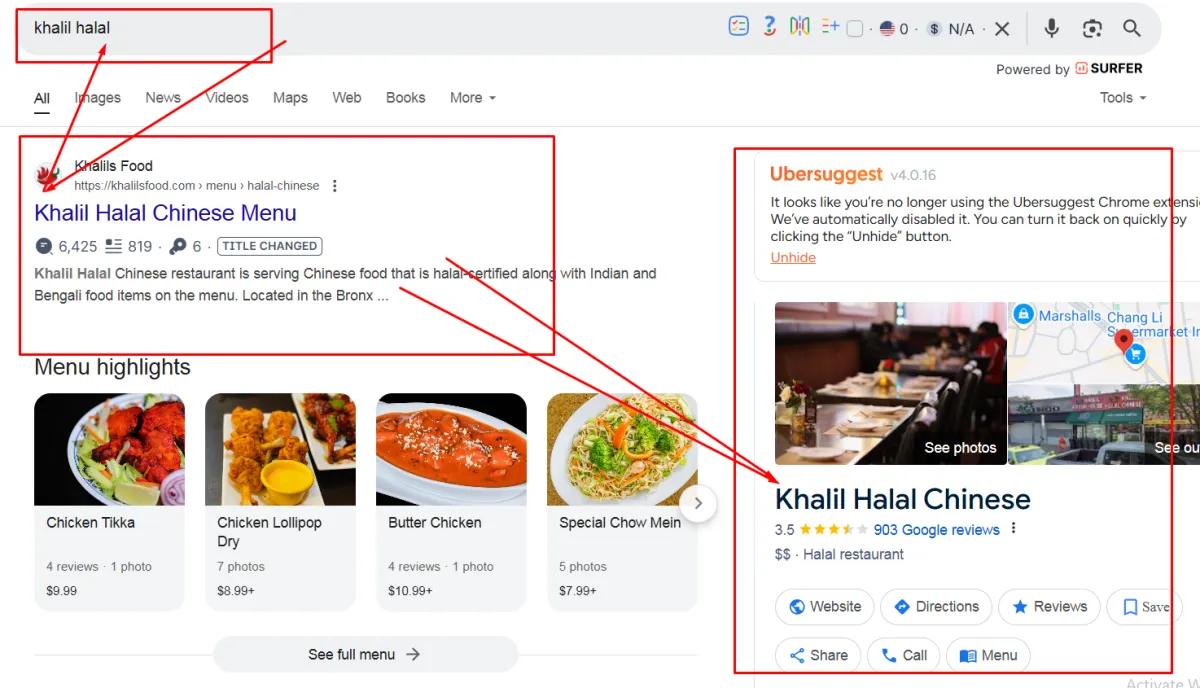Switch to the Videos tab
This screenshot has width=1200, height=688.
[227, 98]
